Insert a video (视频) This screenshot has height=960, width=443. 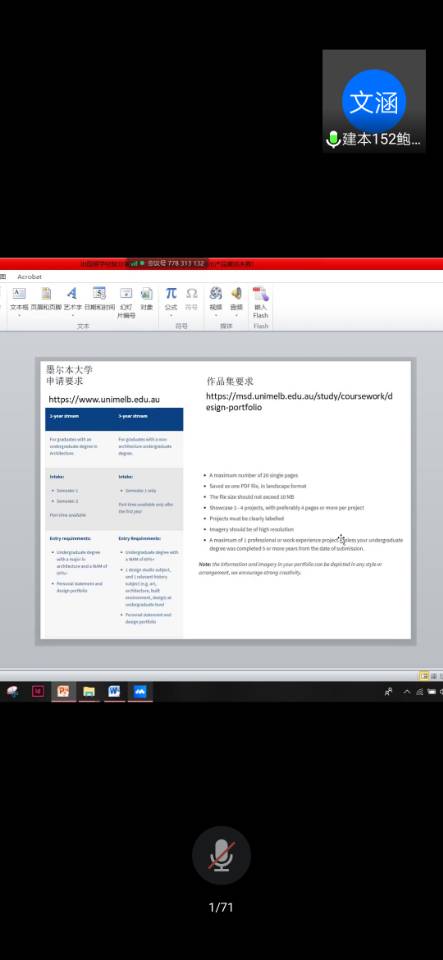[x=215, y=297]
